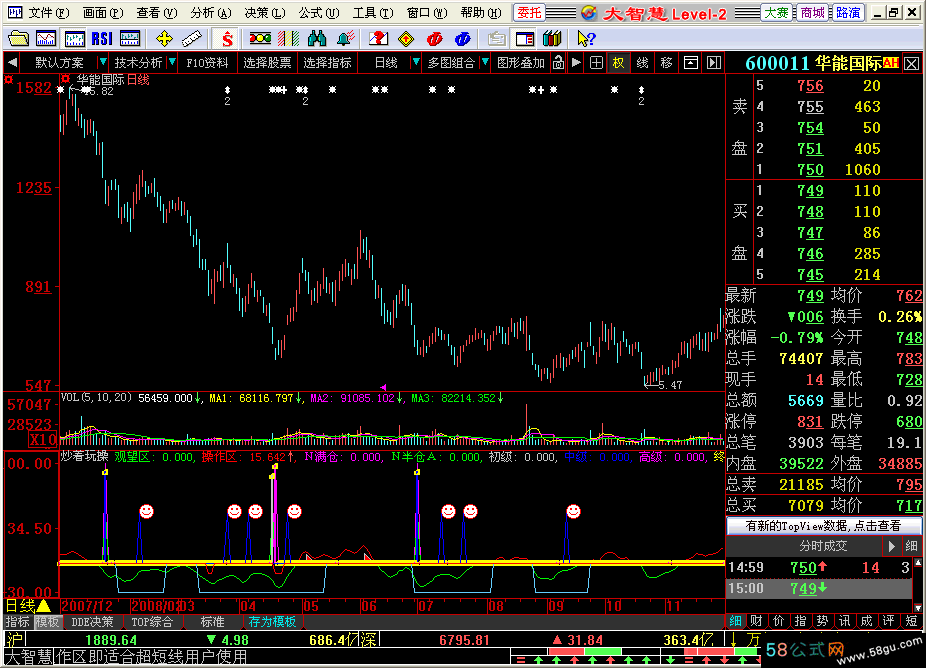This screenshot has width=926, height=668.
Task: Click the 委托 order button
Action: [x=530, y=13]
